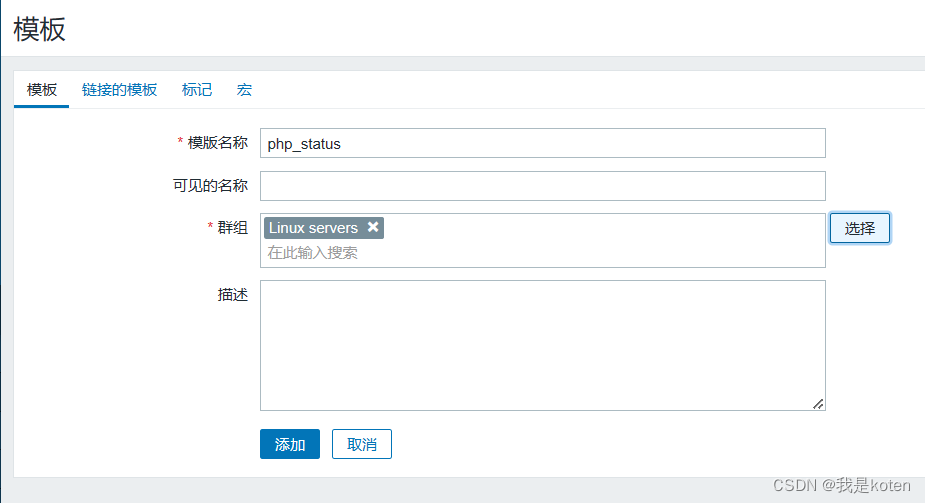Click the CSDN @我是koten watermark
This screenshot has width=925, height=503.
tap(842, 485)
